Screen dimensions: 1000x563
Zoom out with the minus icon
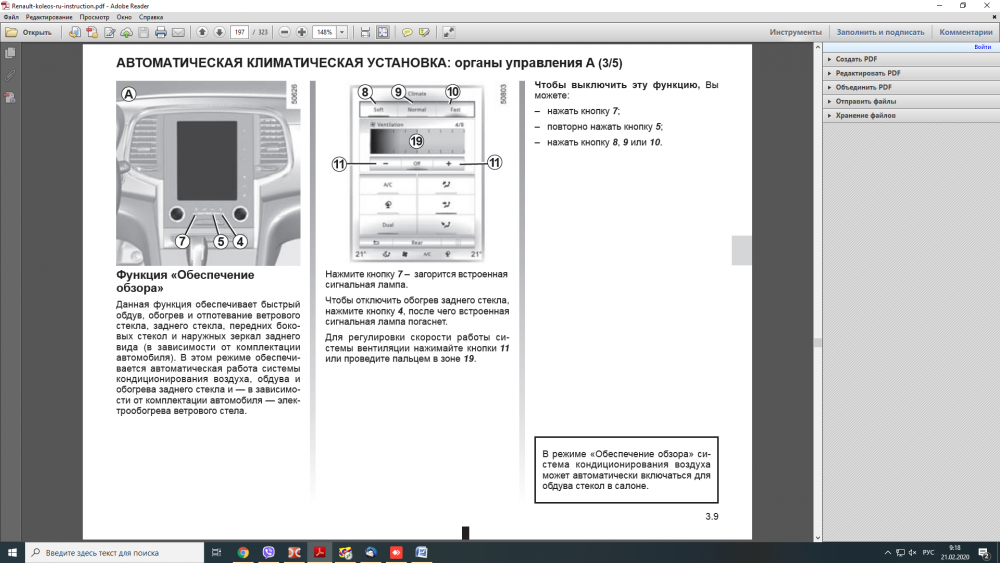tap(284, 32)
